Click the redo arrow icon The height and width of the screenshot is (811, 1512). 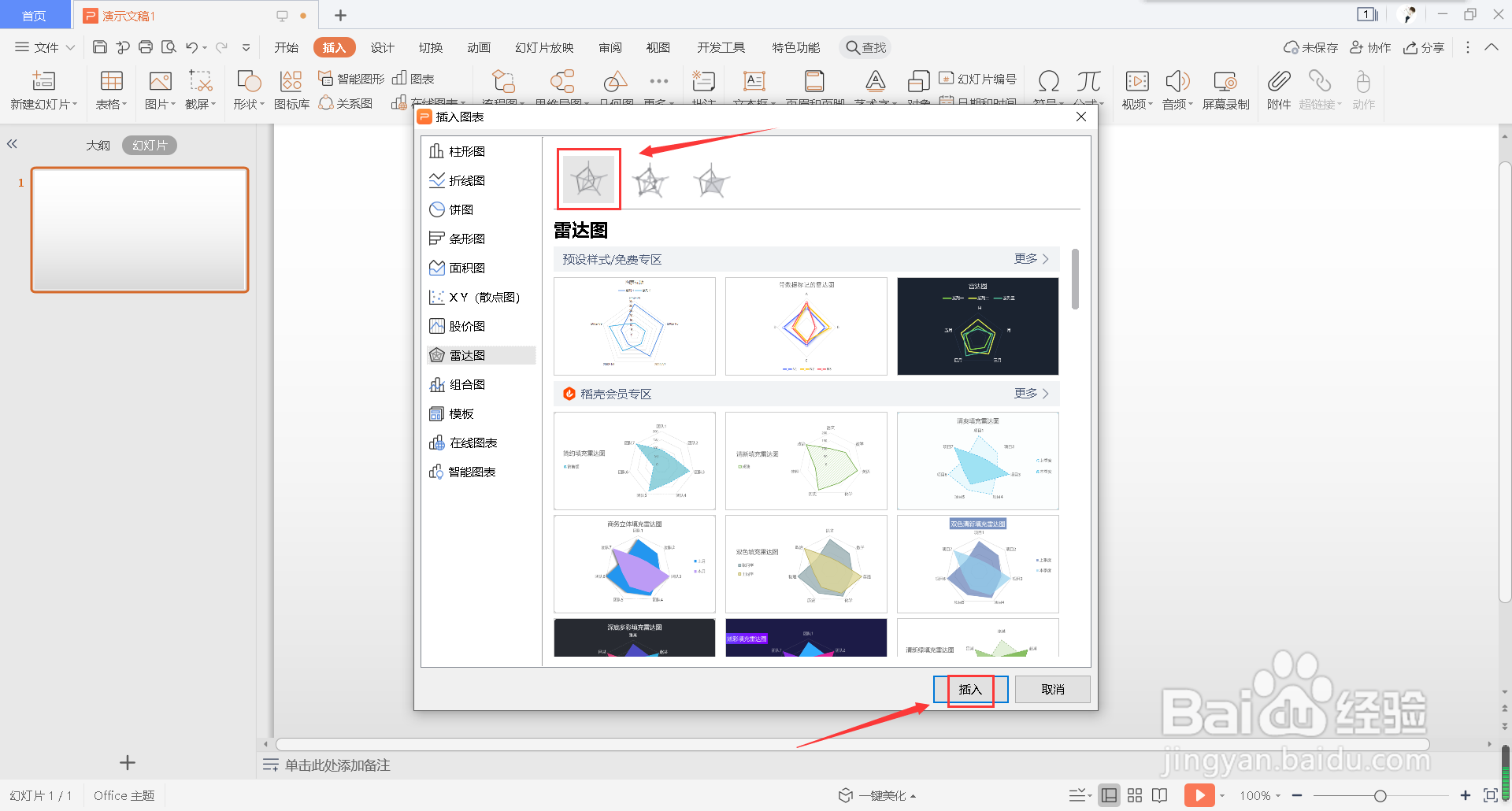222,47
